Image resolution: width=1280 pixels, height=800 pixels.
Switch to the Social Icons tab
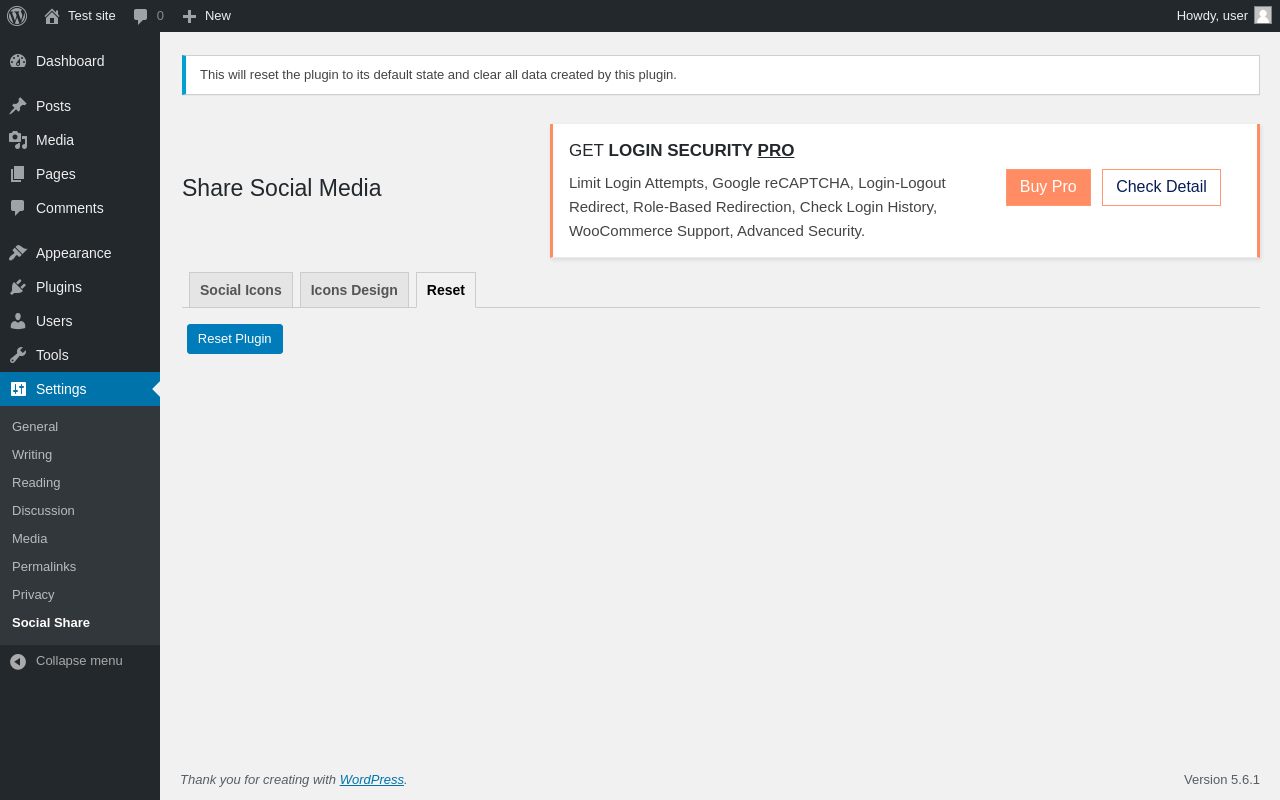click(x=241, y=290)
